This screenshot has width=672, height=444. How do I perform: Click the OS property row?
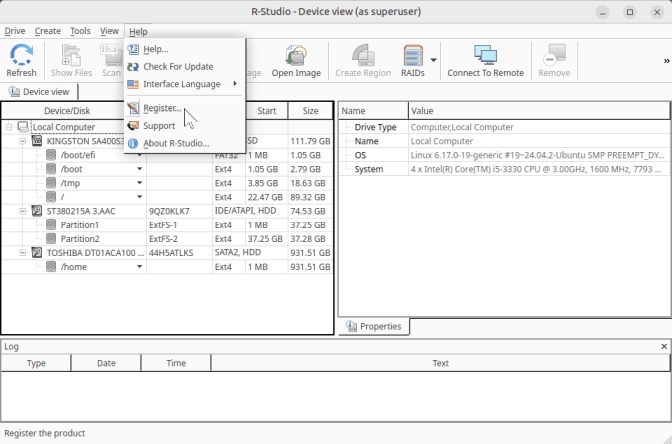(504, 155)
